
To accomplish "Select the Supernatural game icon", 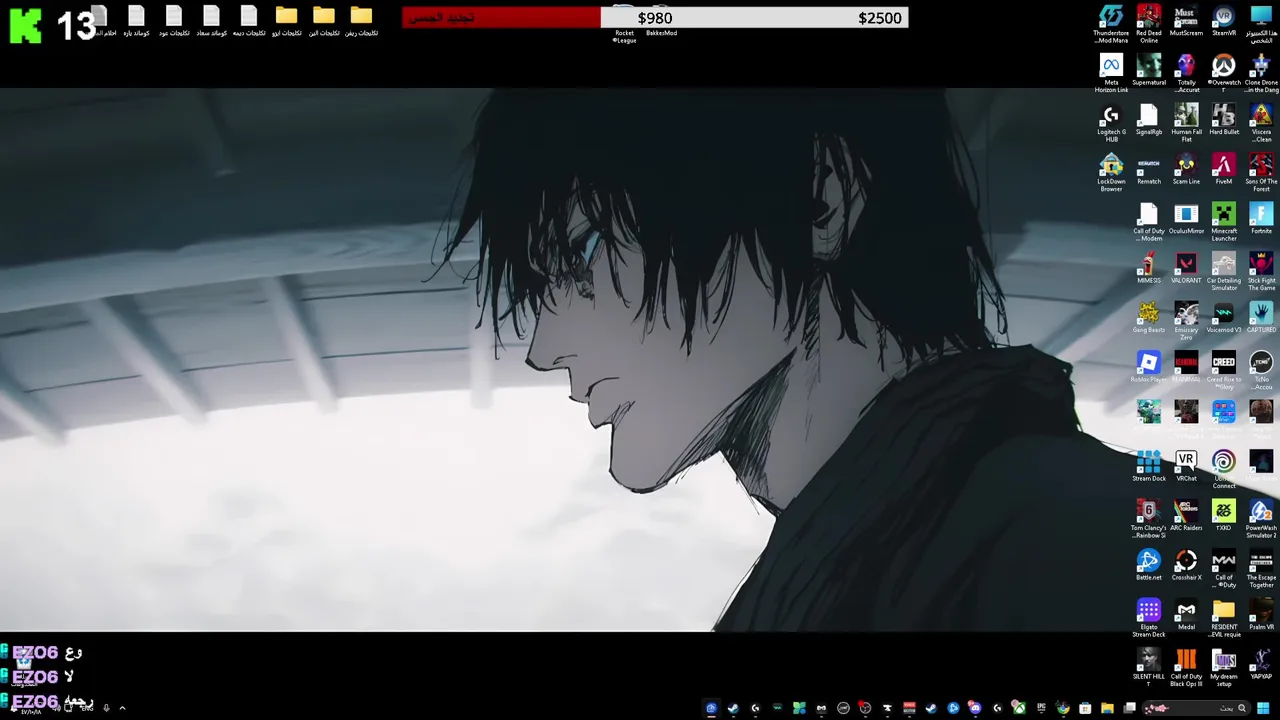I will click(1148, 71).
